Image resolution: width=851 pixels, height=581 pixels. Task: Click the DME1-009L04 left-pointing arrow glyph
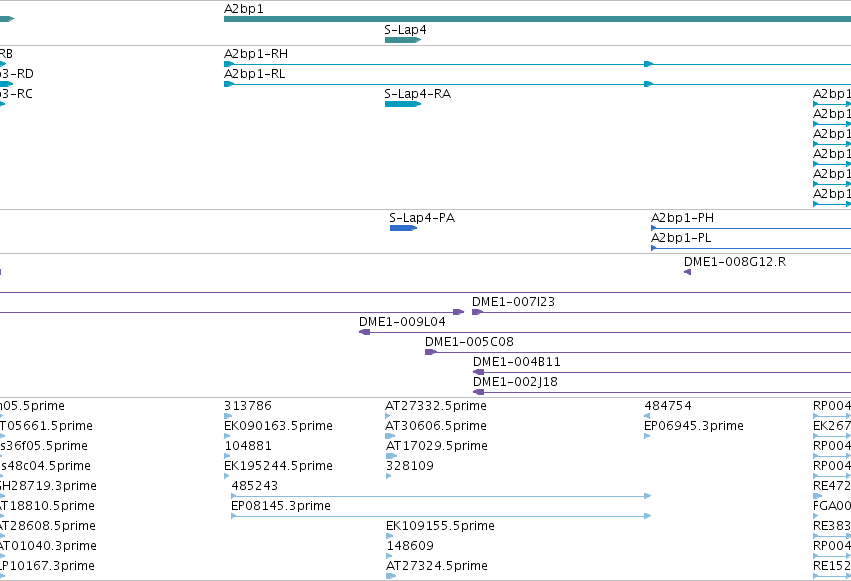click(364, 332)
